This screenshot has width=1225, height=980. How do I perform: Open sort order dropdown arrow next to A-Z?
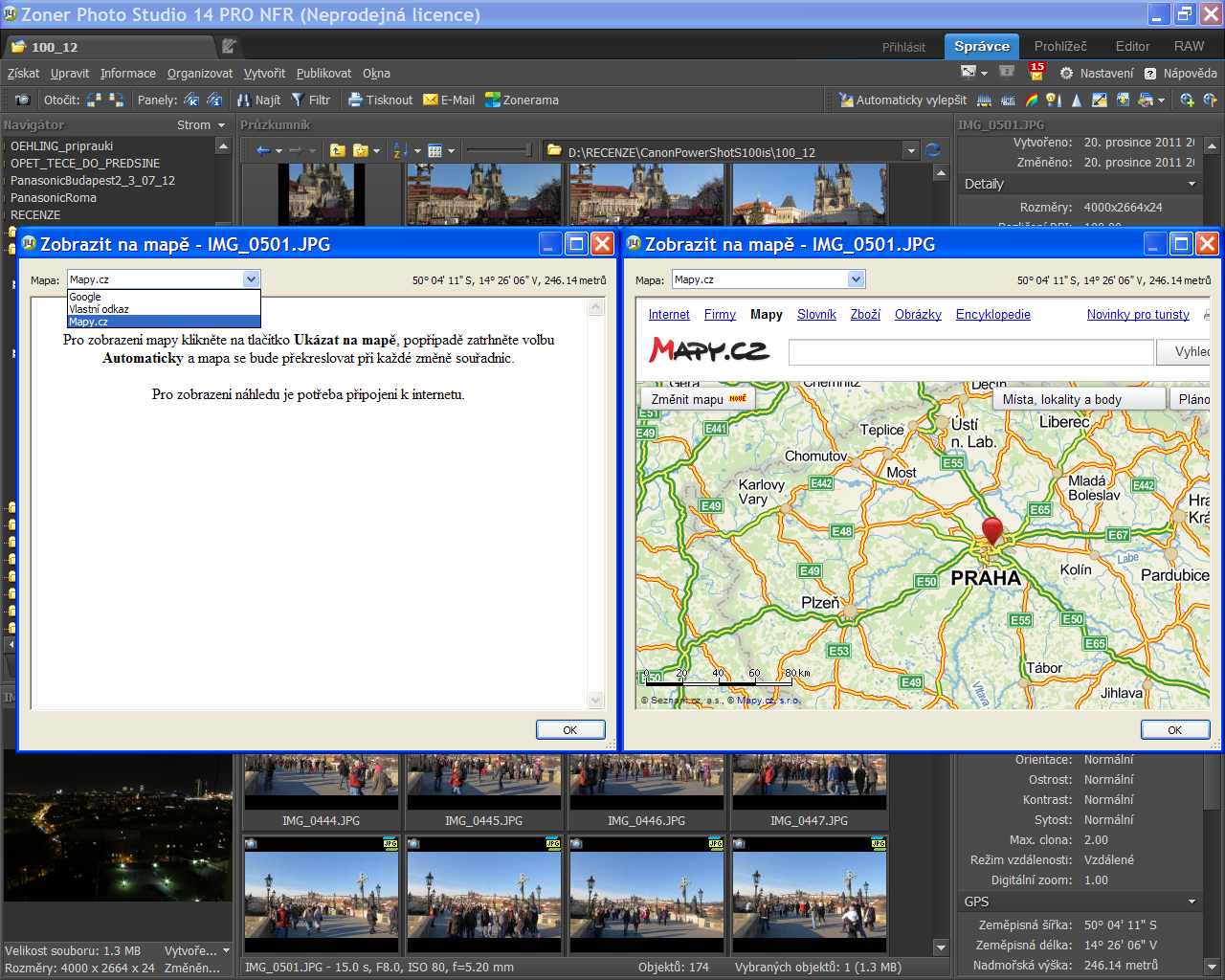[x=417, y=151]
